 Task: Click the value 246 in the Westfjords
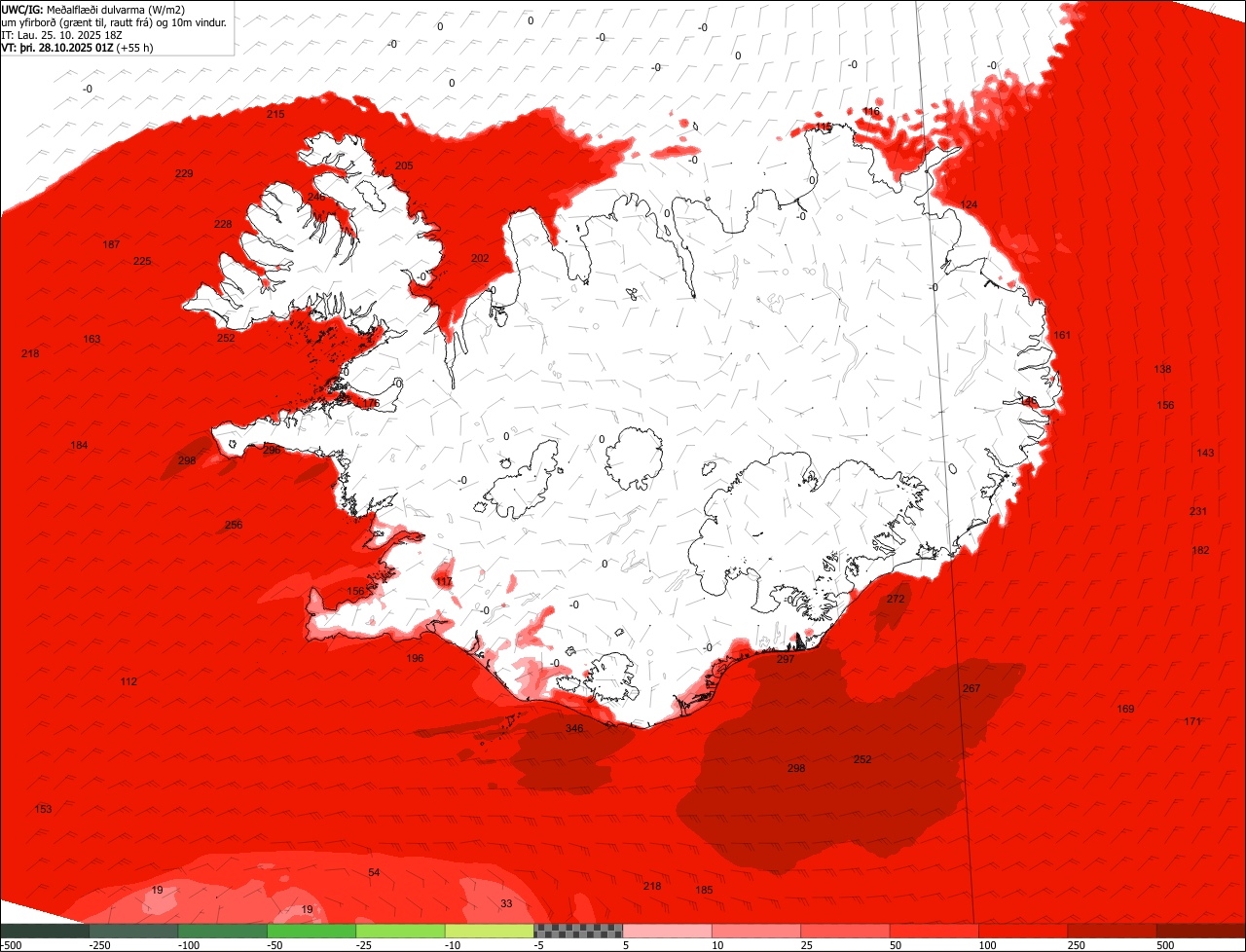(x=316, y=197)
